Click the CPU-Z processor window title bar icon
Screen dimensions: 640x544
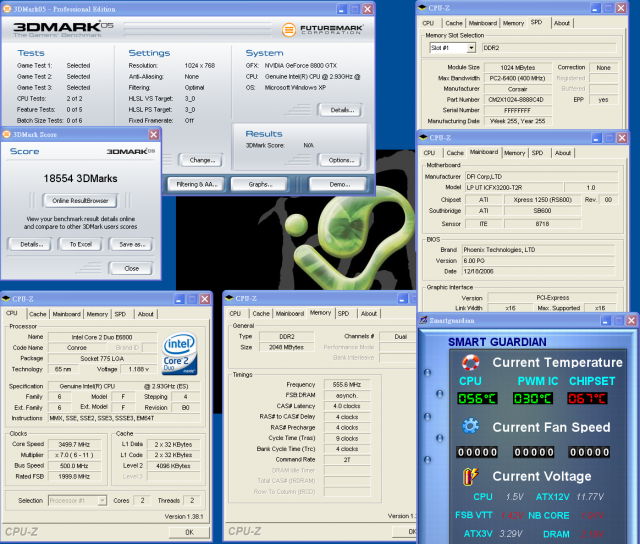[x=6, y=299]
